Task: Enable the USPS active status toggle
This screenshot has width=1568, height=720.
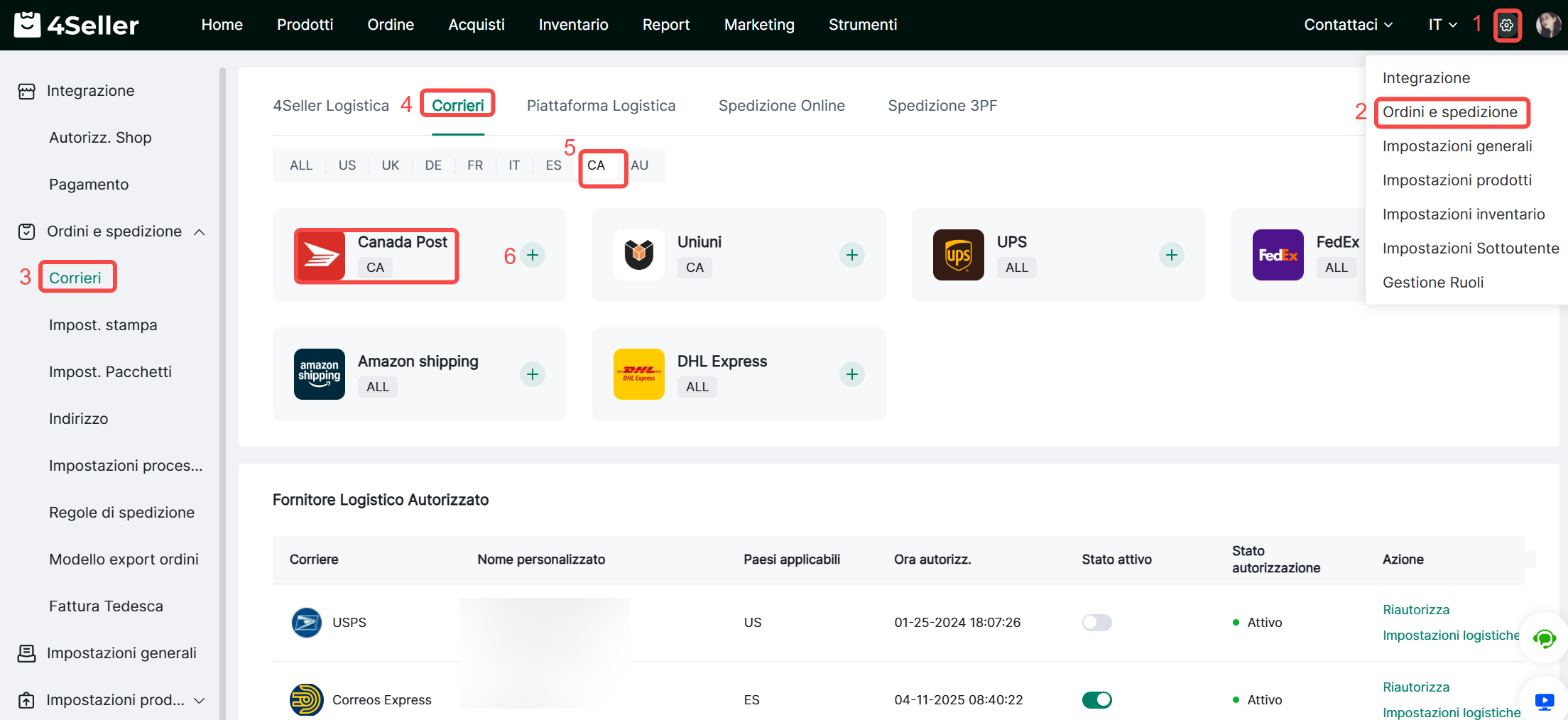Action: 1096,623
